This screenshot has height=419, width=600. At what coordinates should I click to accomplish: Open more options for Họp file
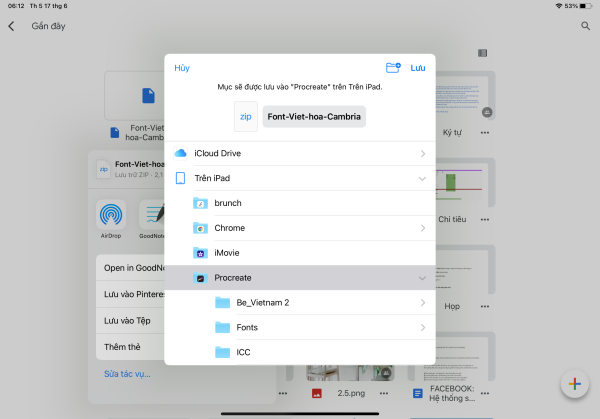point(485,306)
